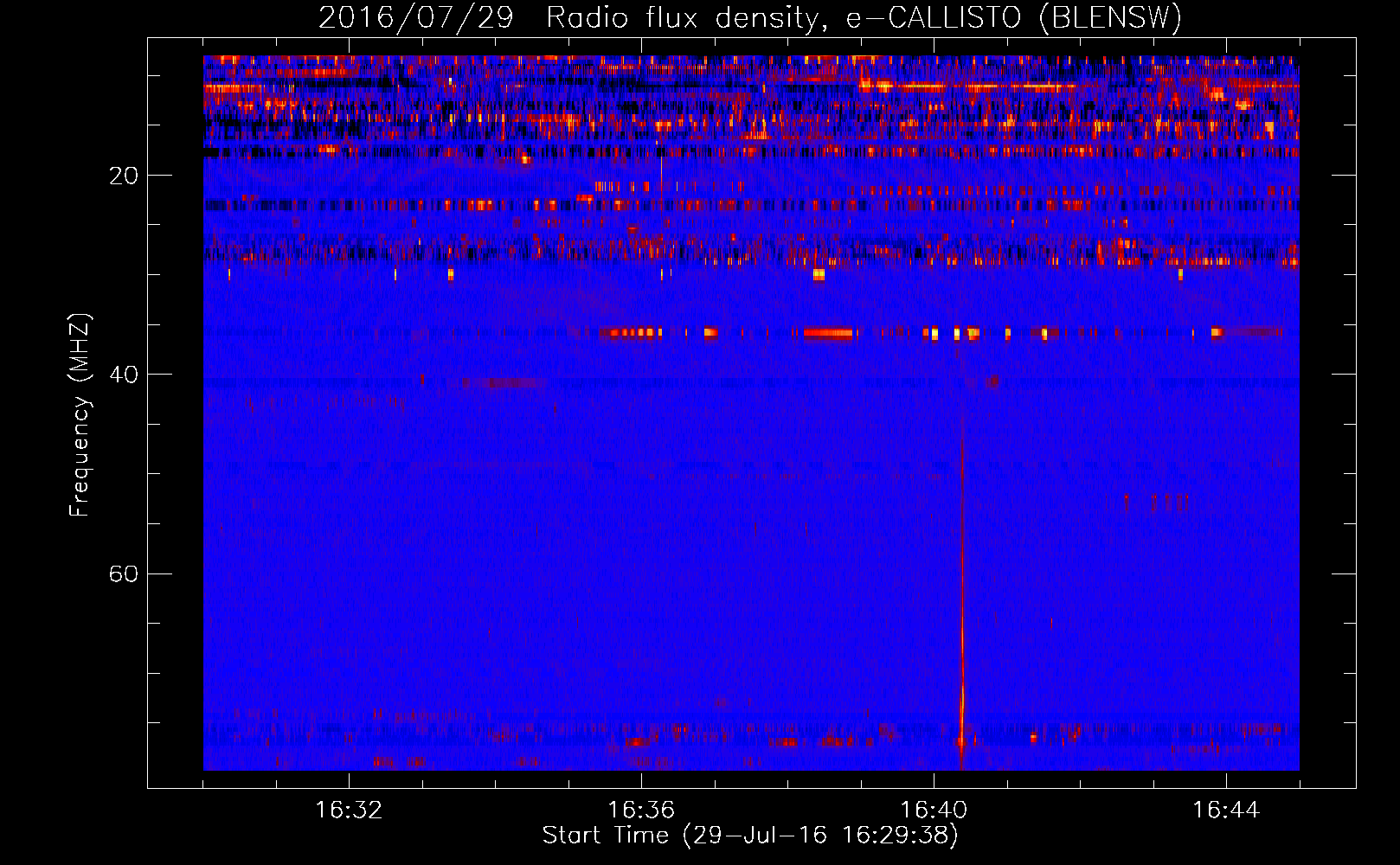The image size is (1400, 865).
Task: Click the 40 frequency tick label
Action: pyautogui.click(x=124, y=375)
